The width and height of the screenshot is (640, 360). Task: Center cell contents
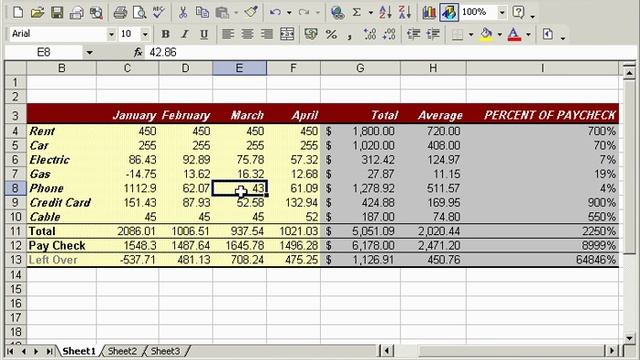click(x=247, y=34)
